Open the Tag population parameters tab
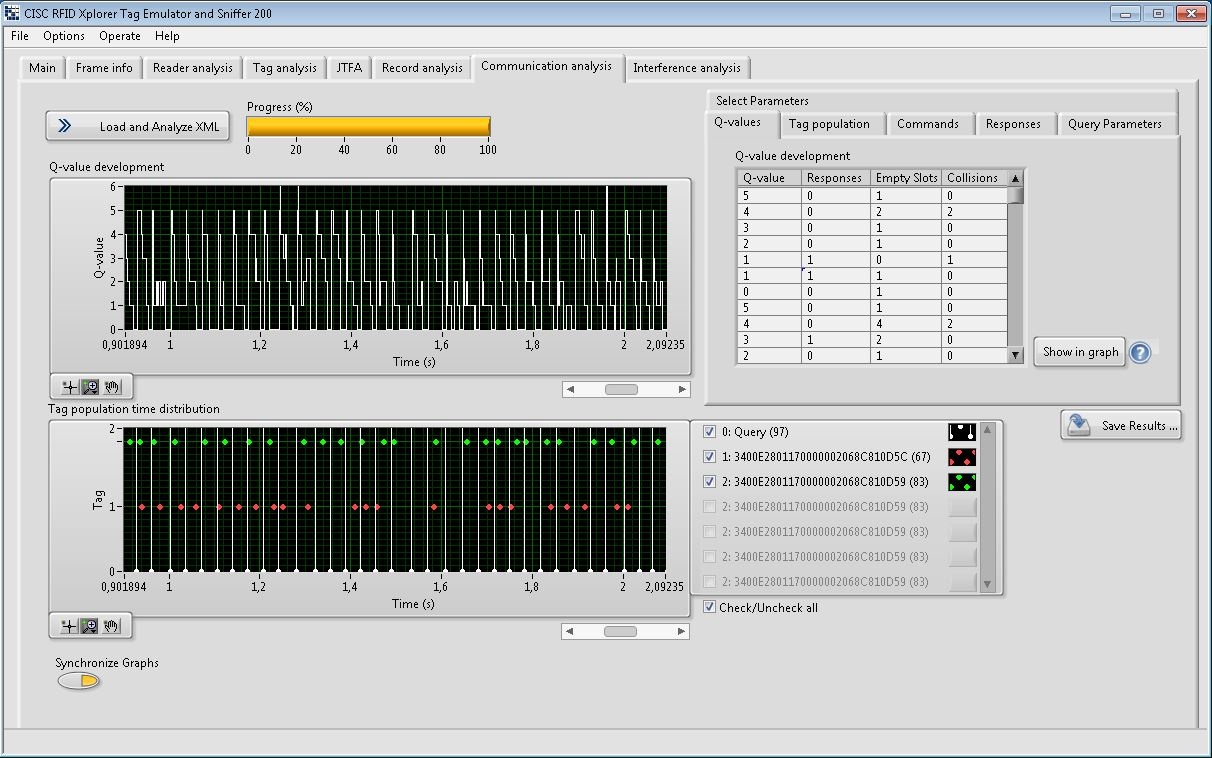Image resolution: width=1212 pixels, height=758 pixels. click(x=828, y=124)
